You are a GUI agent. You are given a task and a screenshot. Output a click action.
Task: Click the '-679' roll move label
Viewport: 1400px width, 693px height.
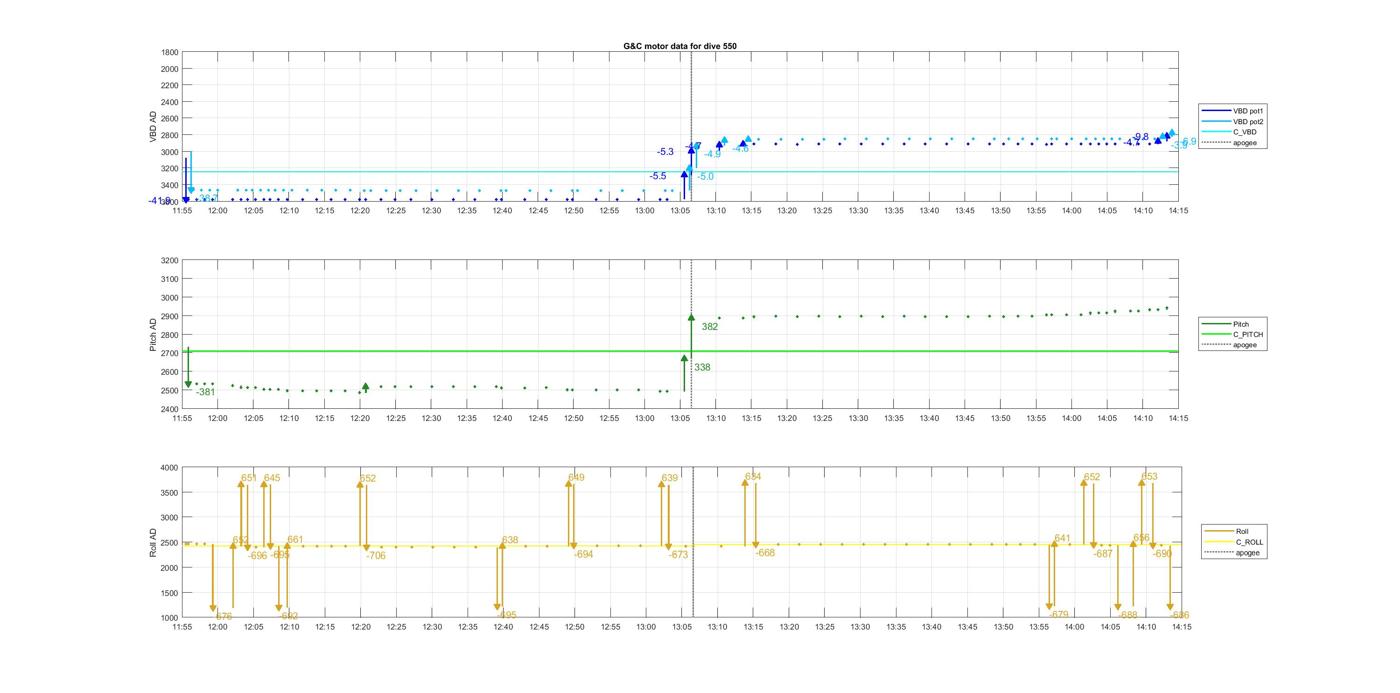tap(1059, 614)
